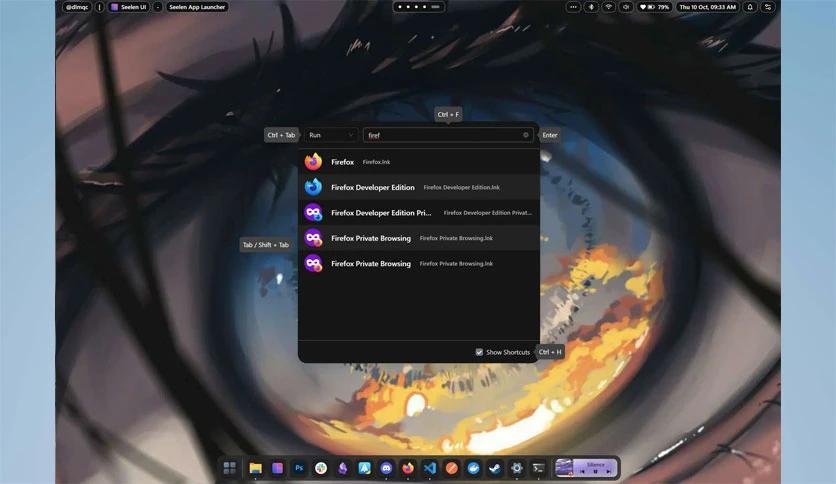Select the last Firefox Private Browsing row

419,263
